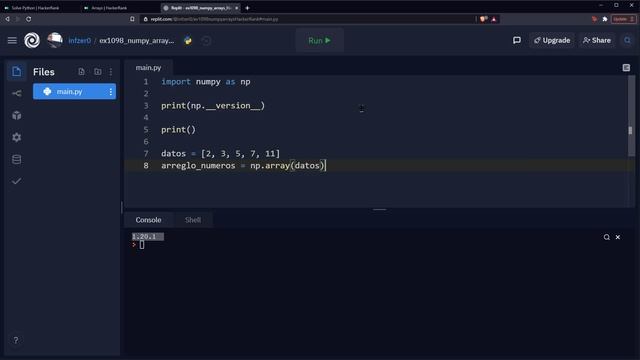Click code line 8 arreglo_numeros text
Image resolution: width=640 pixels, height=360 pixels.
(x=198, y=166)
